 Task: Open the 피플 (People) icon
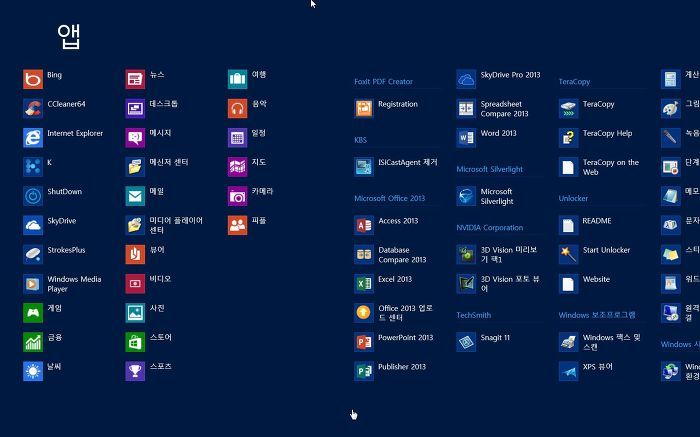coord(238,225)
